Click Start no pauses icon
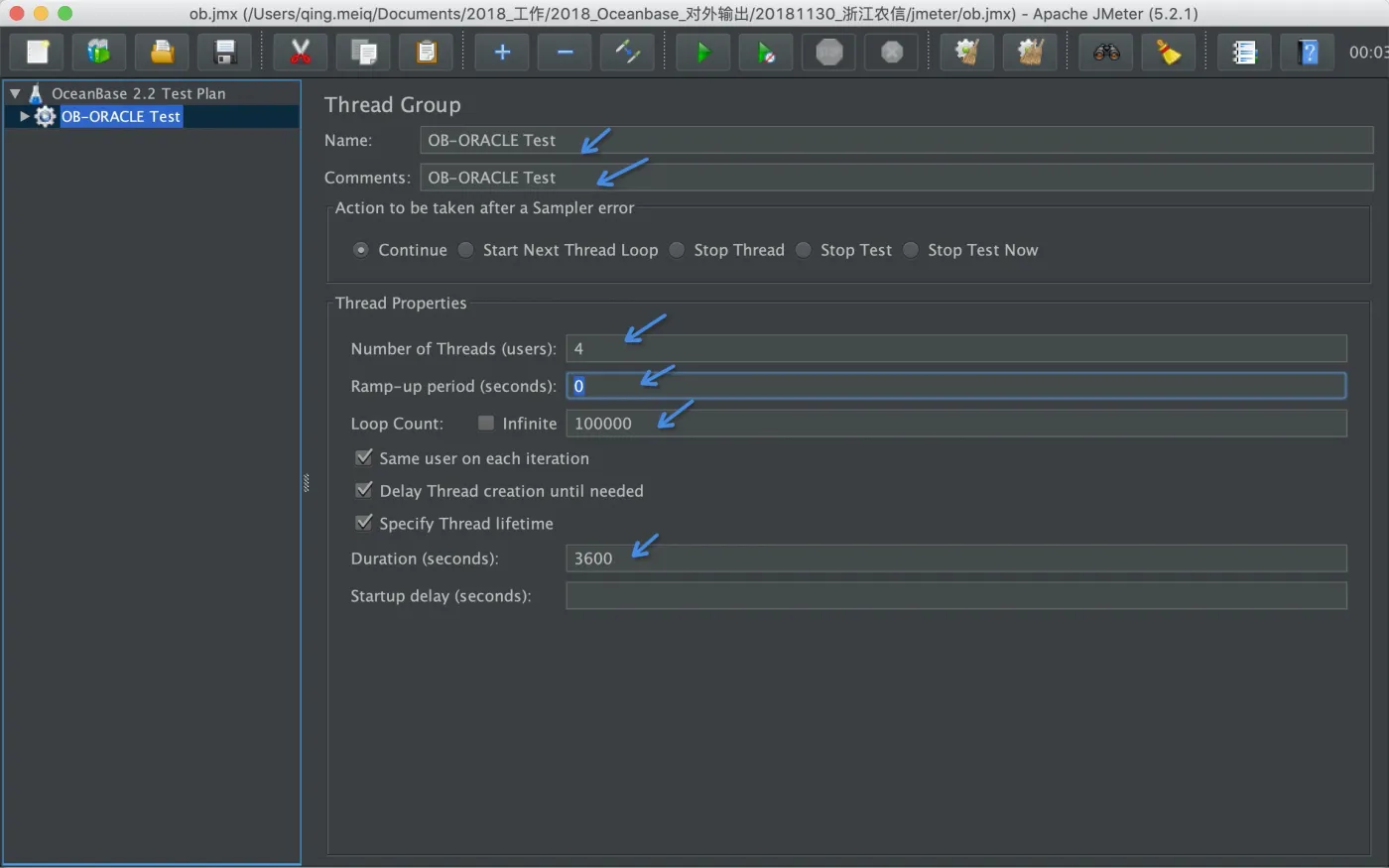 click(766, 52)
